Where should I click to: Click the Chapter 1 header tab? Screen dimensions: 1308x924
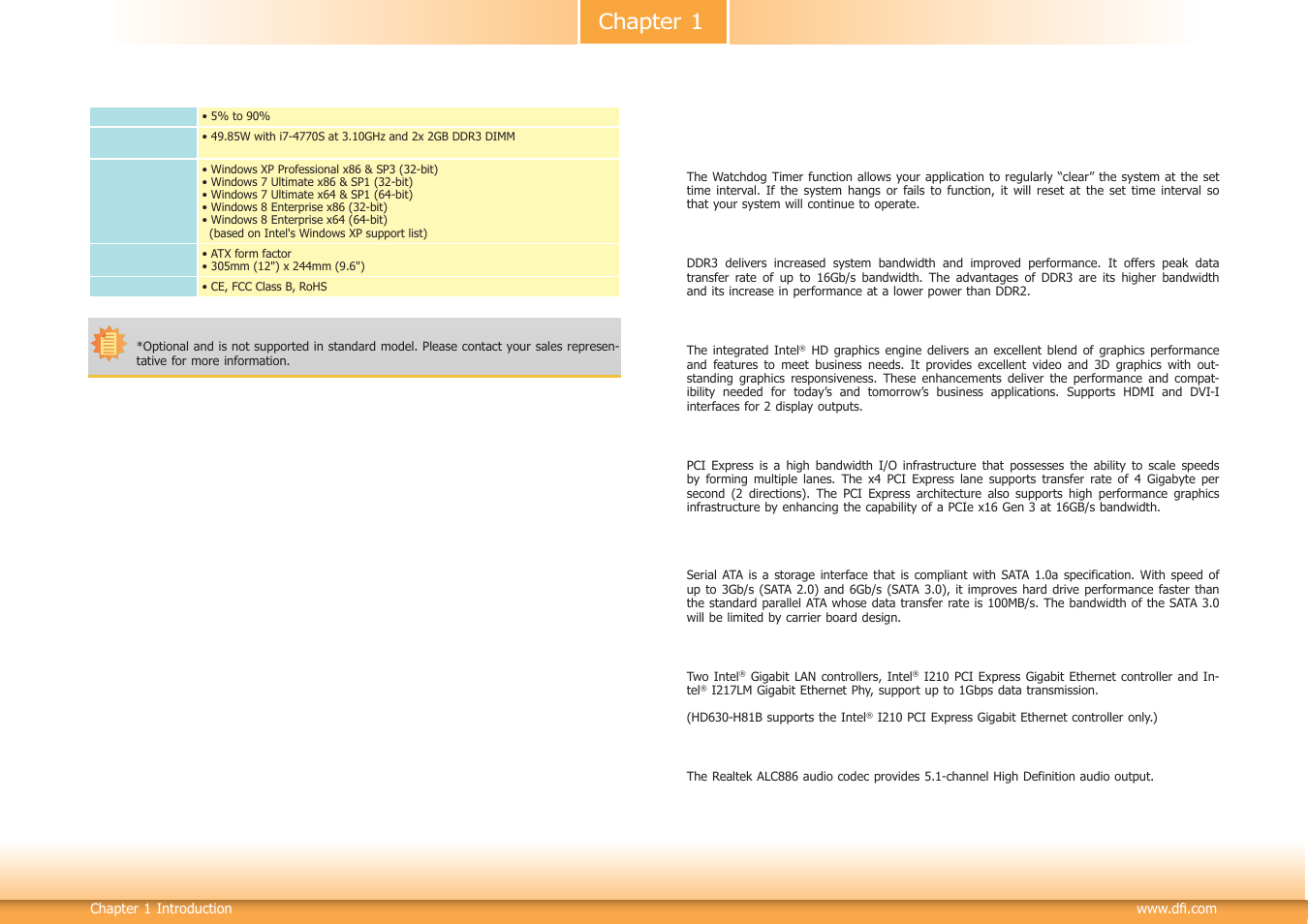click(653, 22)
